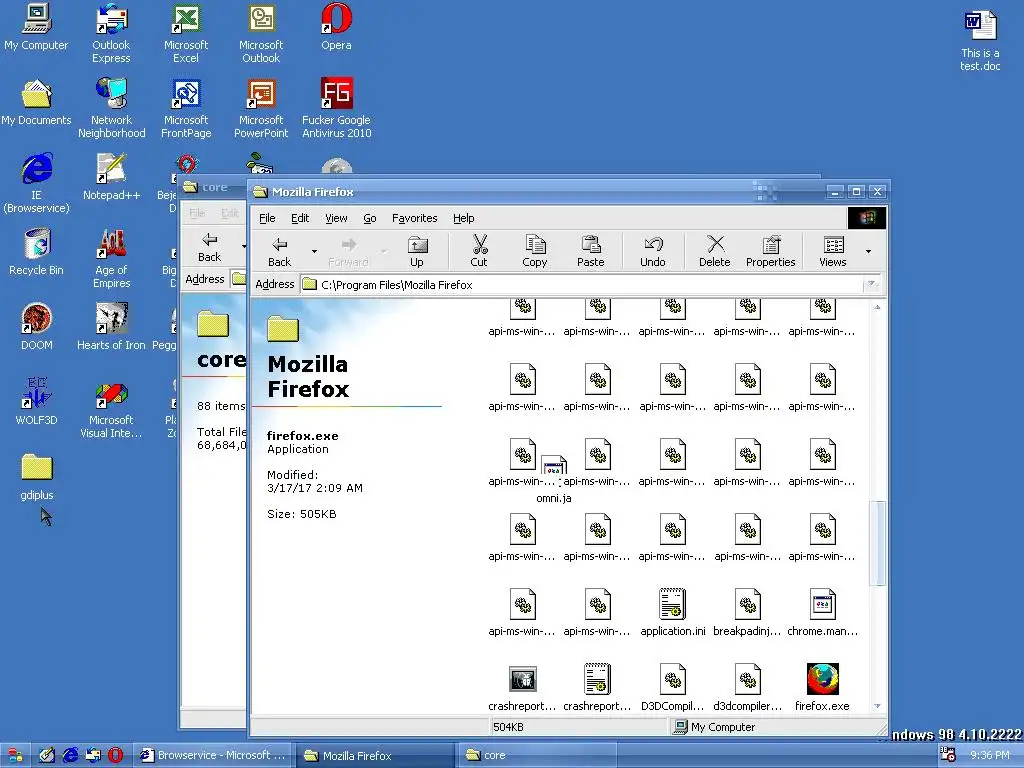The width and height of the screenshot is (1024, 768).
Task: Select the Age of Empires desktop shortcut
Action: 112,259
